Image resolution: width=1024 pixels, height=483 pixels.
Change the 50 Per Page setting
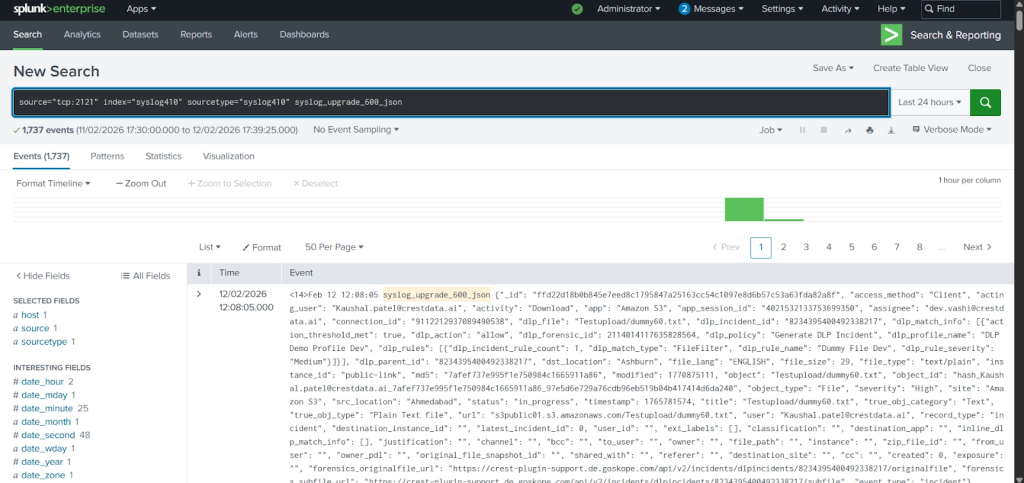[334, 247]
